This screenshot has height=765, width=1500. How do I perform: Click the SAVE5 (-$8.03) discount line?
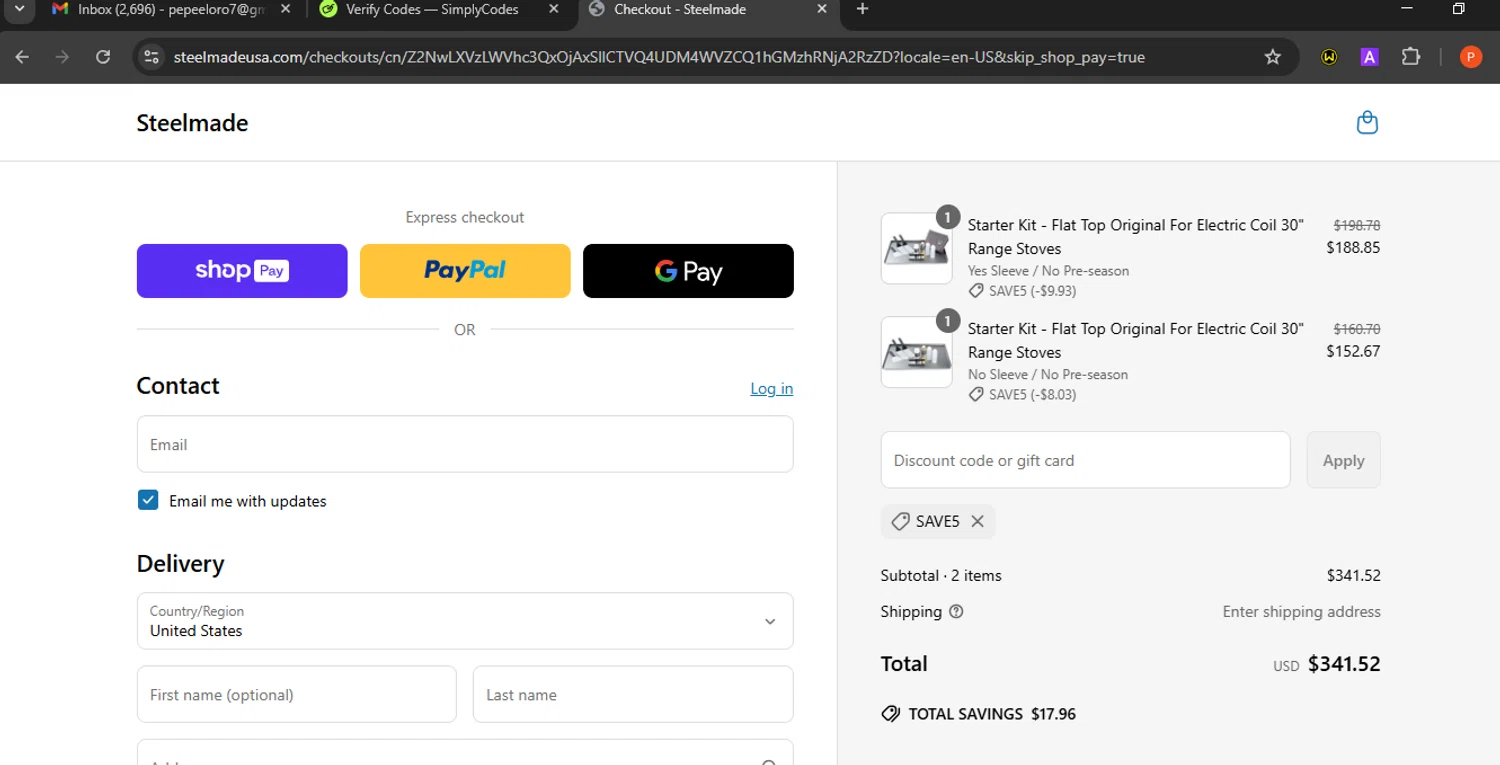(1022, 394)
